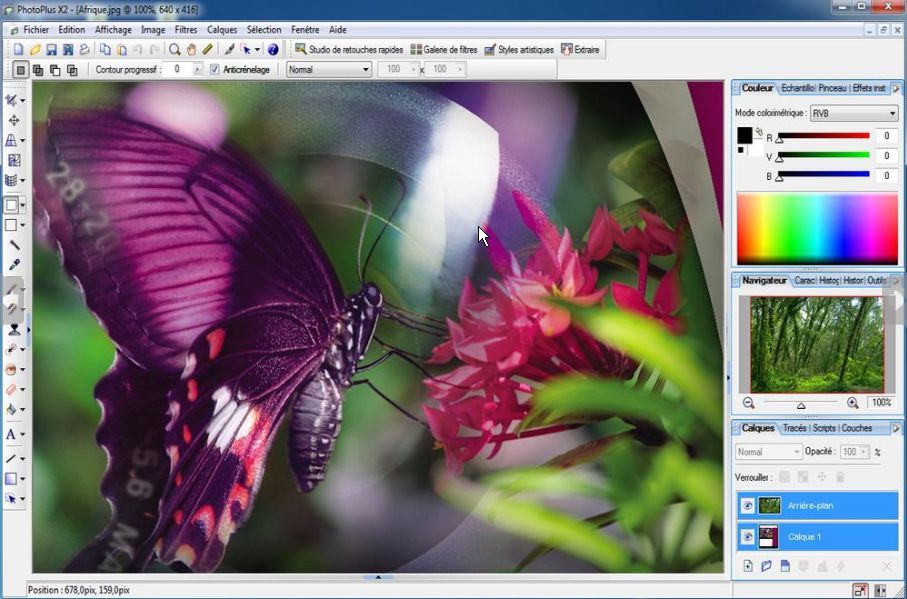Image resolution: width=907 pixels, height=599 pixels.
Task: Zoom in using the Navigateur plus magnifier
Action: 852,403
